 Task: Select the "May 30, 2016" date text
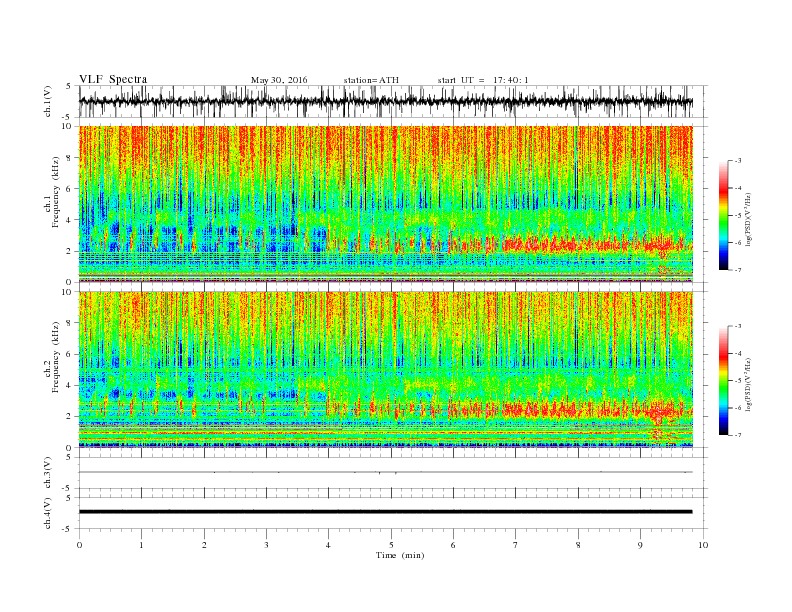coord(279,80)
